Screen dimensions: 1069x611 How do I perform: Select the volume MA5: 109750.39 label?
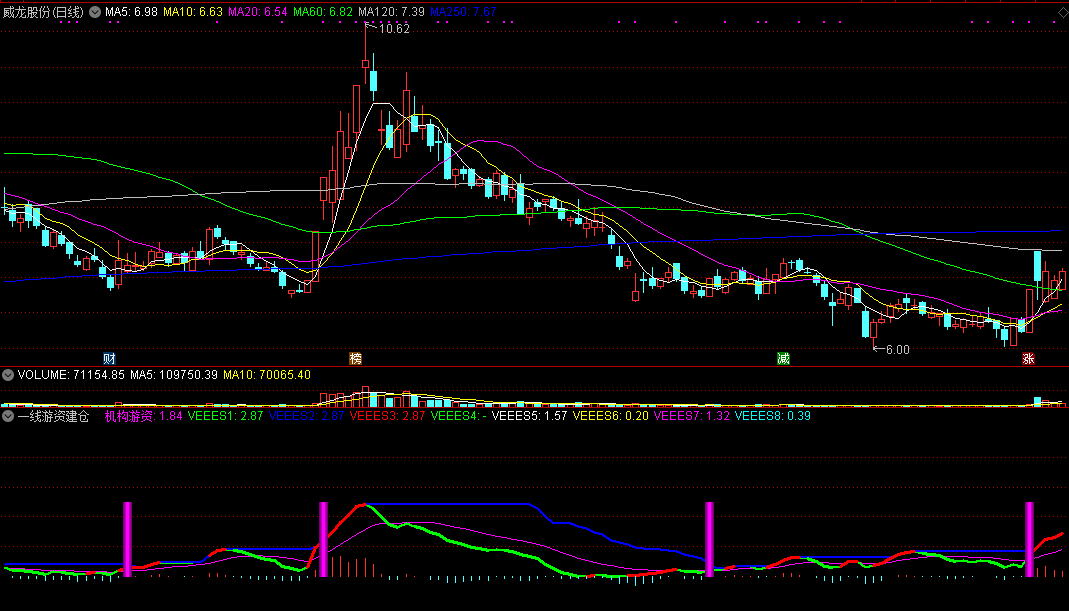pos(174,375)
